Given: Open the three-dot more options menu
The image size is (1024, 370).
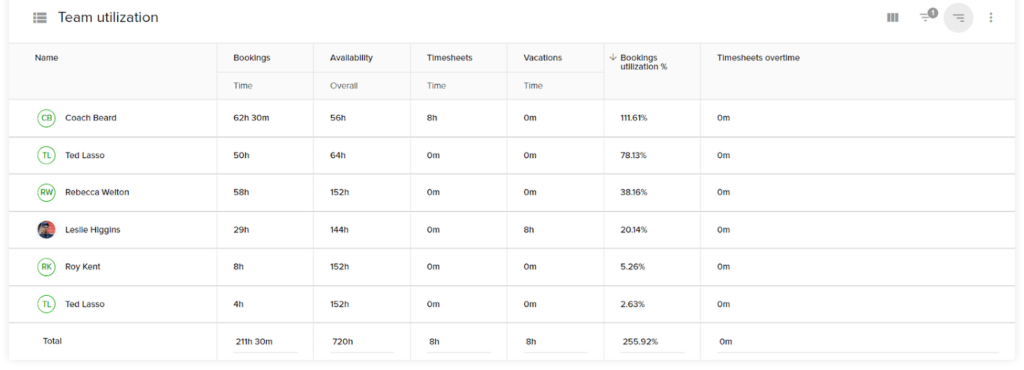Looking at the screenshot, I should point(991,18).
